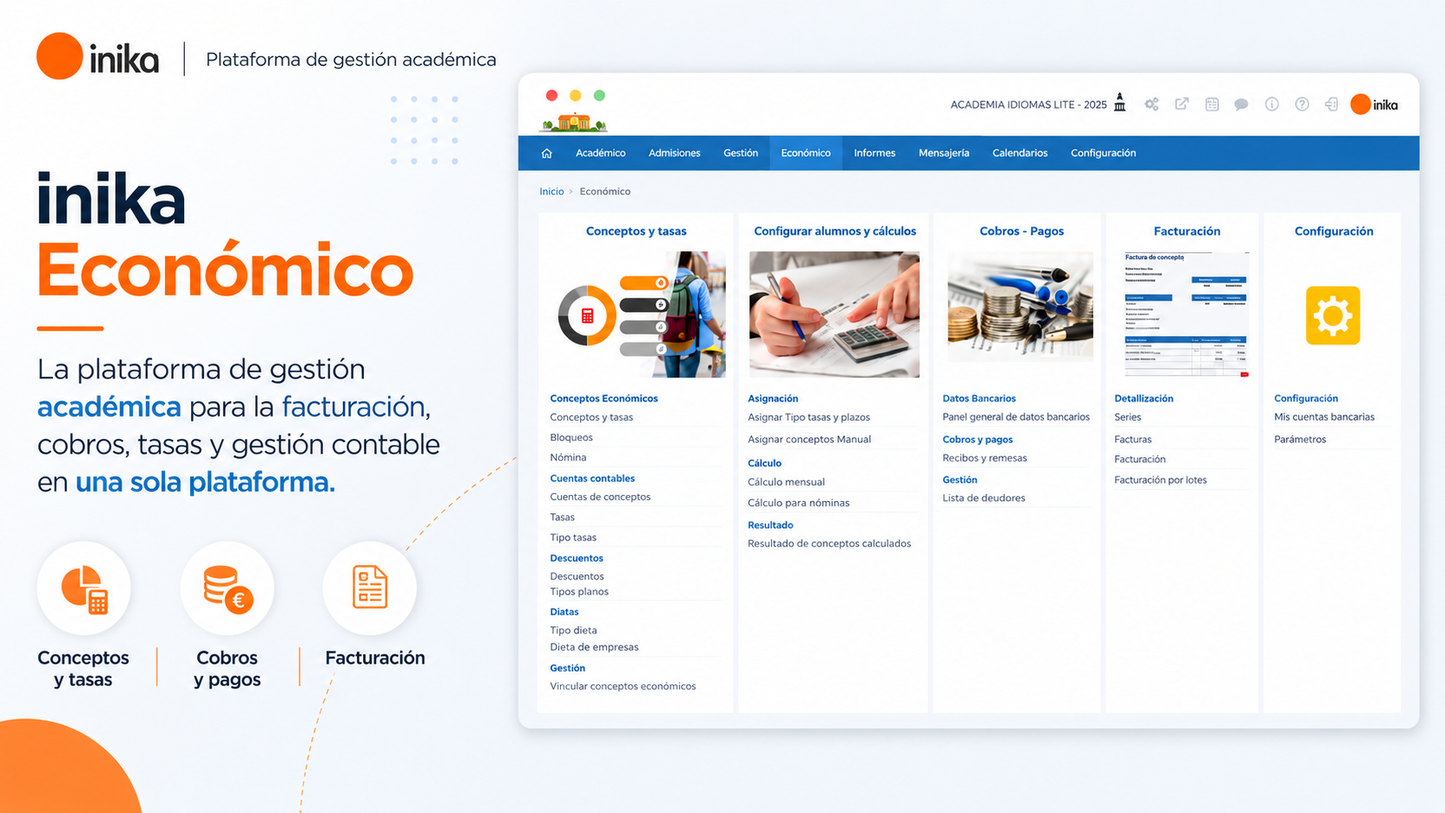Open the chat bubble messages icon
The image size is (1445, 813).
coord(1241,104)
